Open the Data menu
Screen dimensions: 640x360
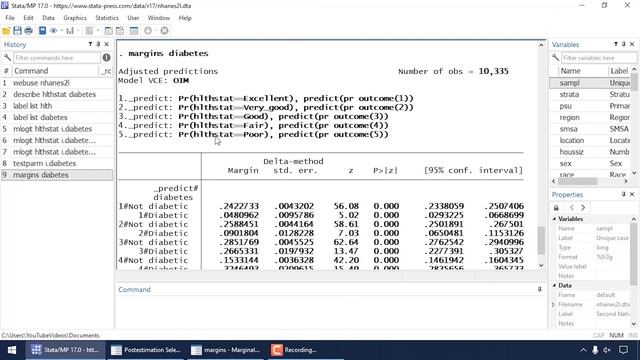(48, 18)
